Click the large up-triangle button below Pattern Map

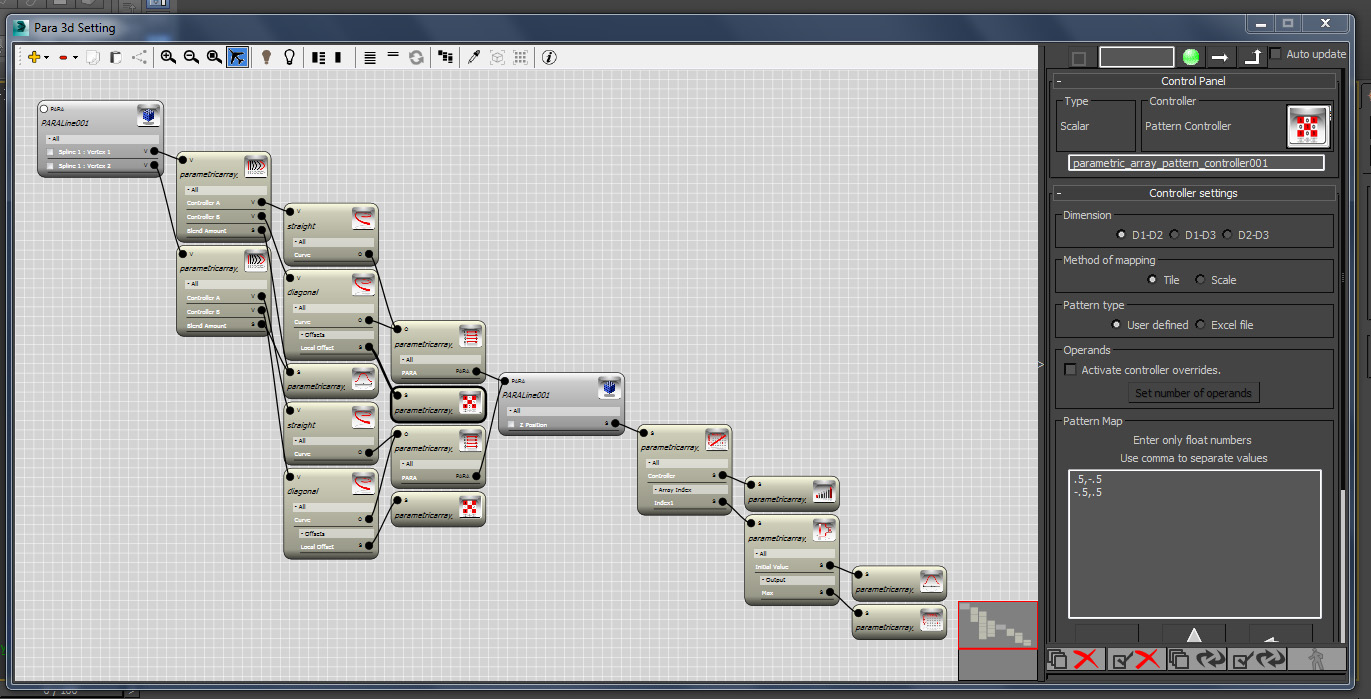click(x=1193, y=634)
